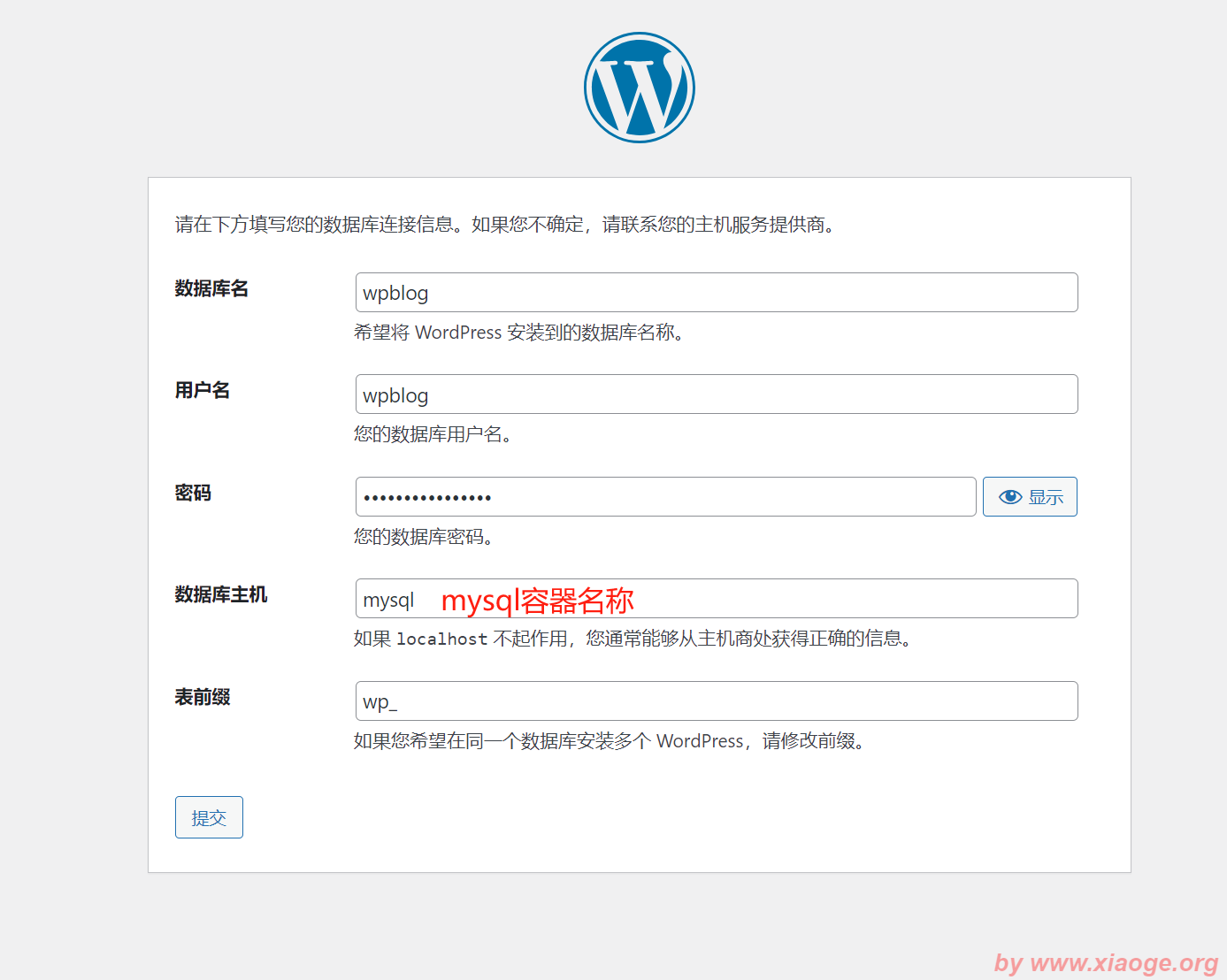Select the 密码 password field
This screenshot has width=1227, height=980.
[665, 497]
